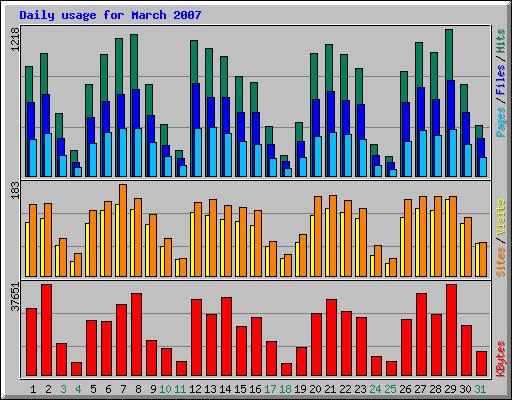Click the chart title "Daily usage for March 2007"
The image size is (512, 400).
point(110,15)
